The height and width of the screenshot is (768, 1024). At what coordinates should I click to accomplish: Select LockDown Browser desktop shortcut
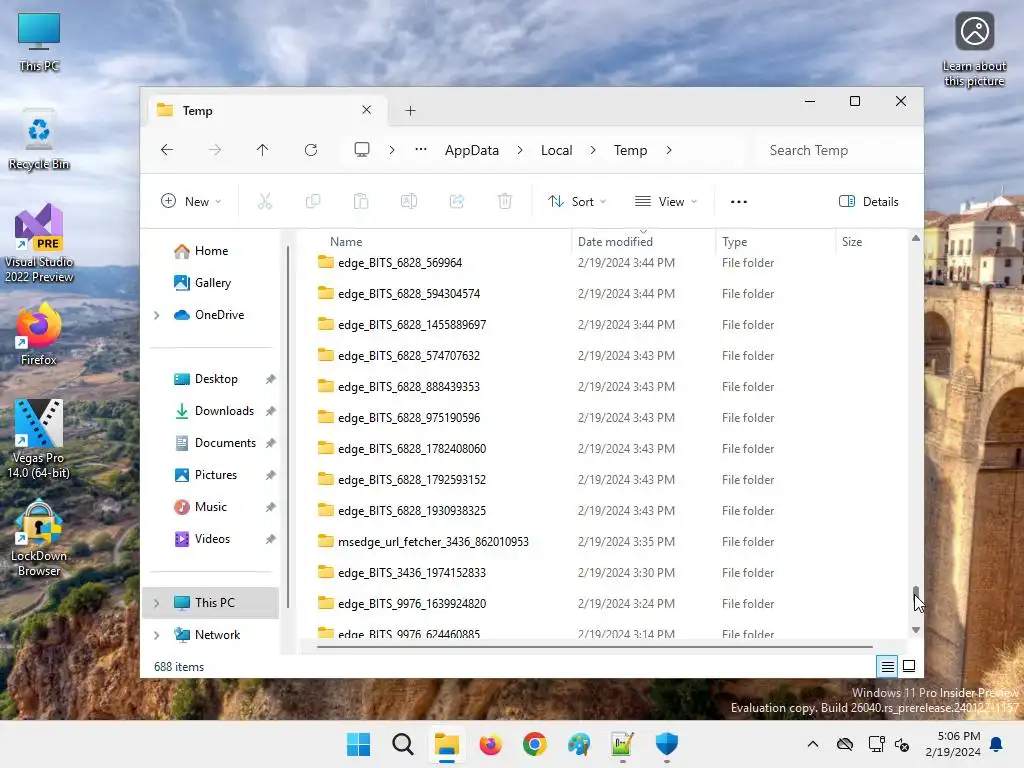point(39,537)
